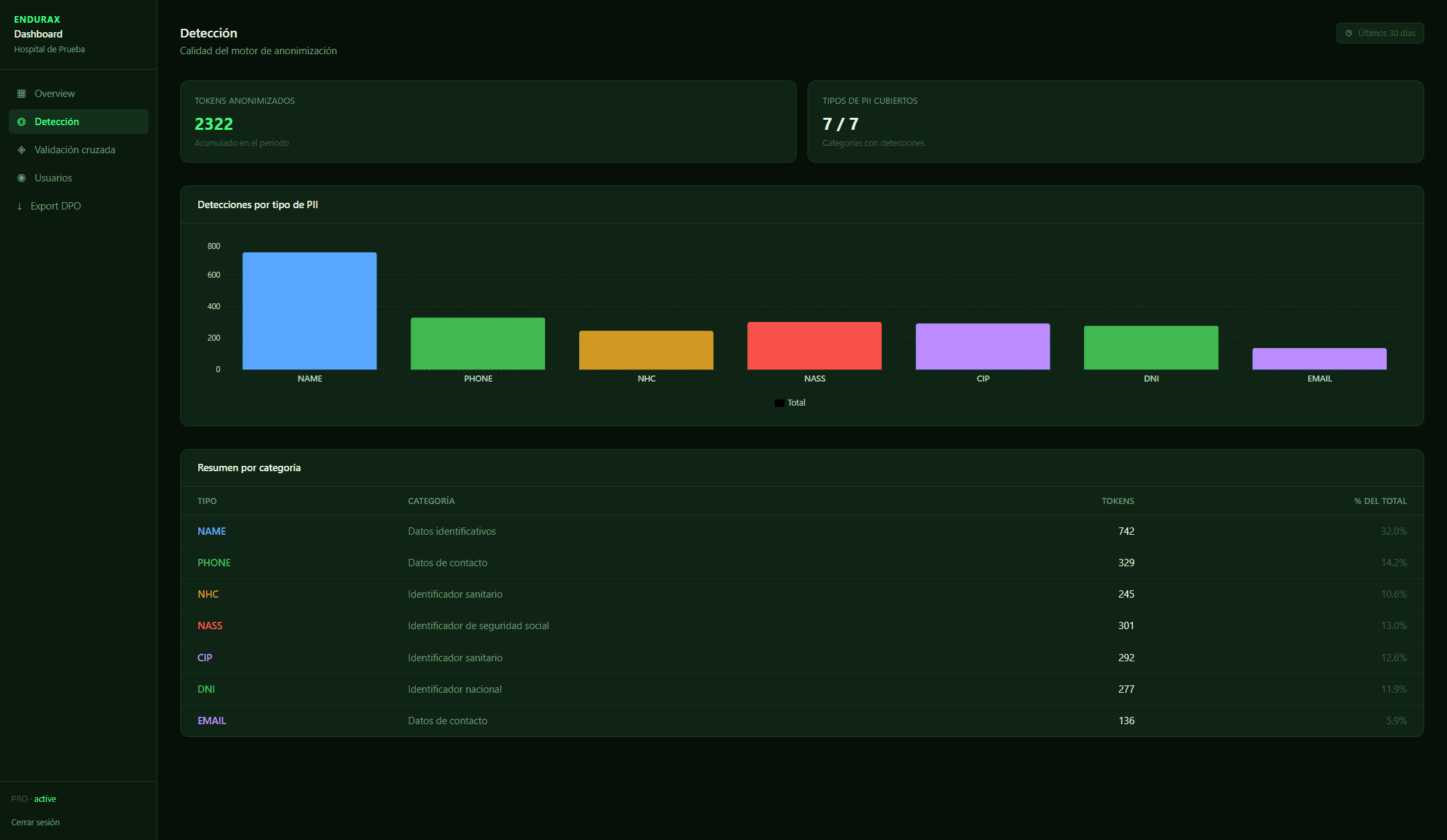The width and height of the screenshot is (1447, 840).
Task: Toggle the Total series via its legend entry
Action: pyautogui.click(x=790, y=402)
